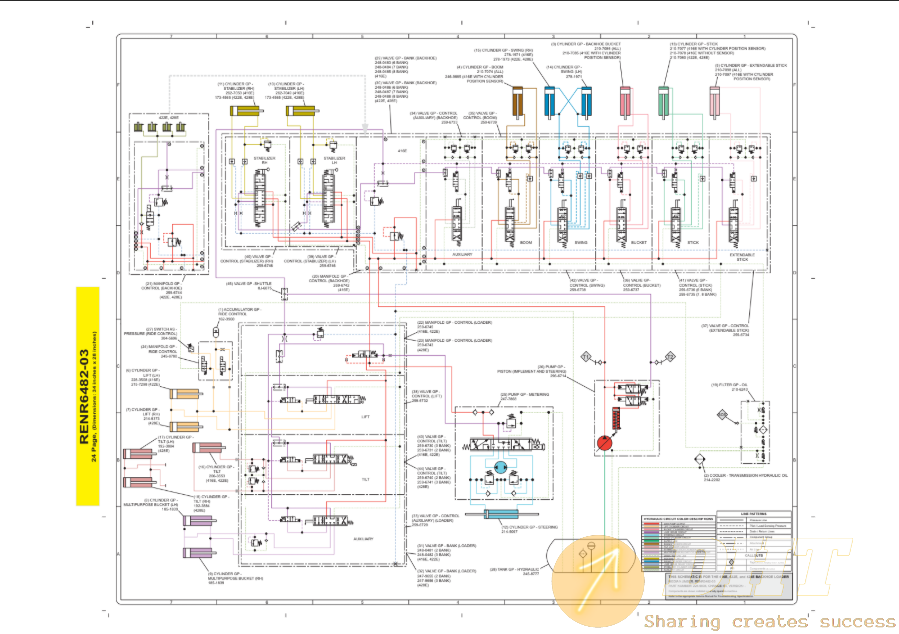Screen dimensions: 899x634
Task: Click the stabilizer LH control valve spool
Action: pyautogui.click(x=330, y=199)
